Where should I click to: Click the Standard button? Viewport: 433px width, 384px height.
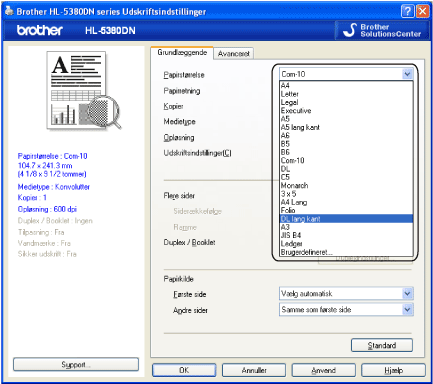point(382,345)
